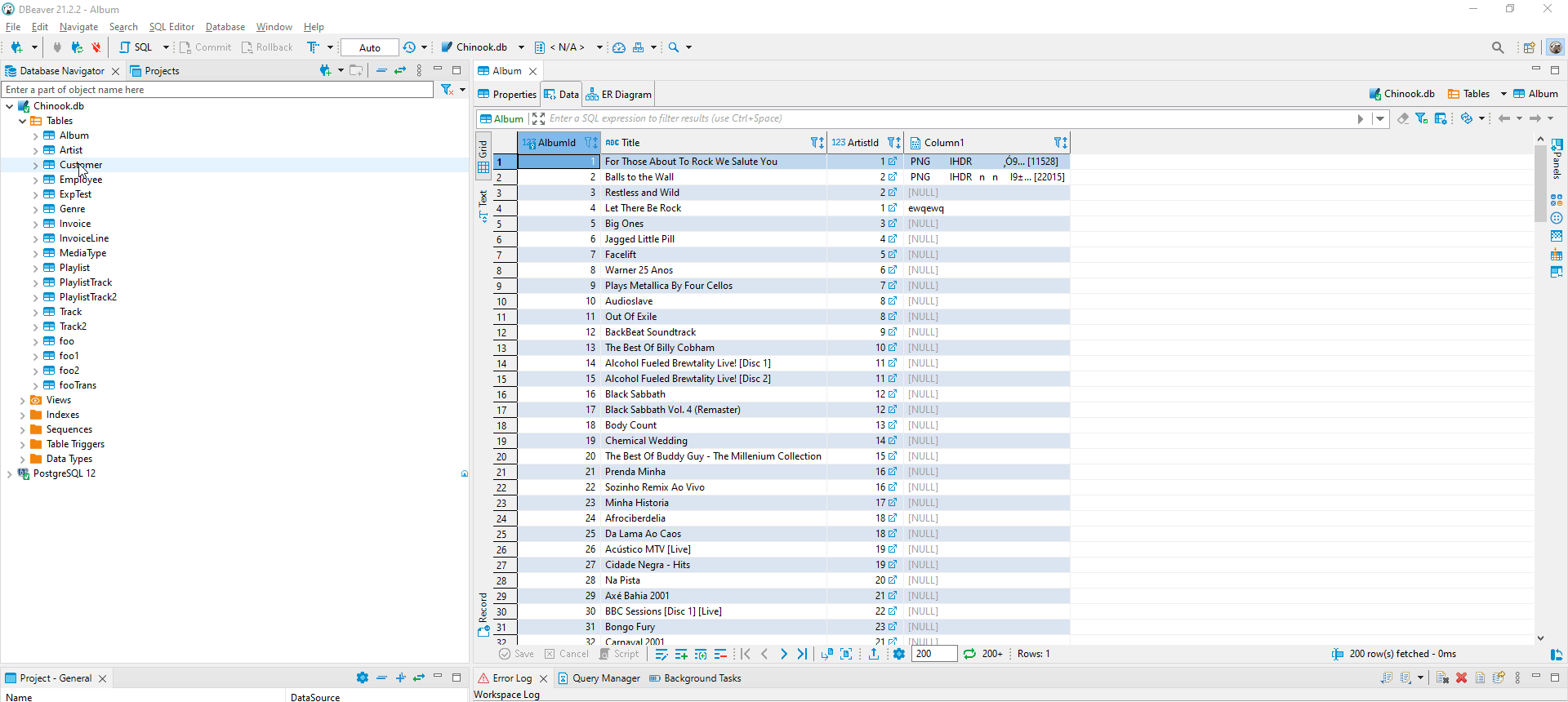Switch to the Properties tab

507,95
